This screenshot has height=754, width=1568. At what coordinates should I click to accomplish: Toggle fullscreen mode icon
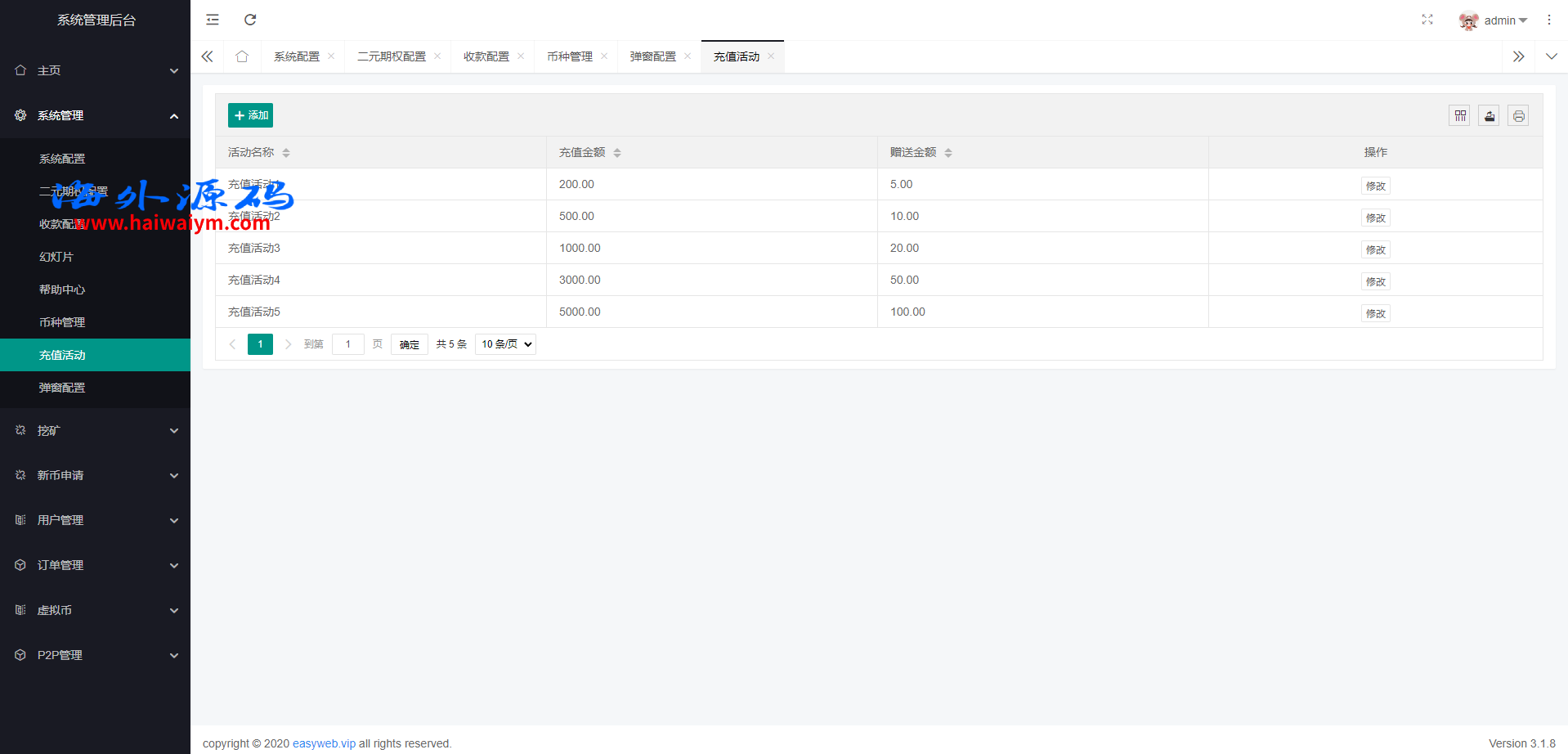click(x=1427, y=20)
